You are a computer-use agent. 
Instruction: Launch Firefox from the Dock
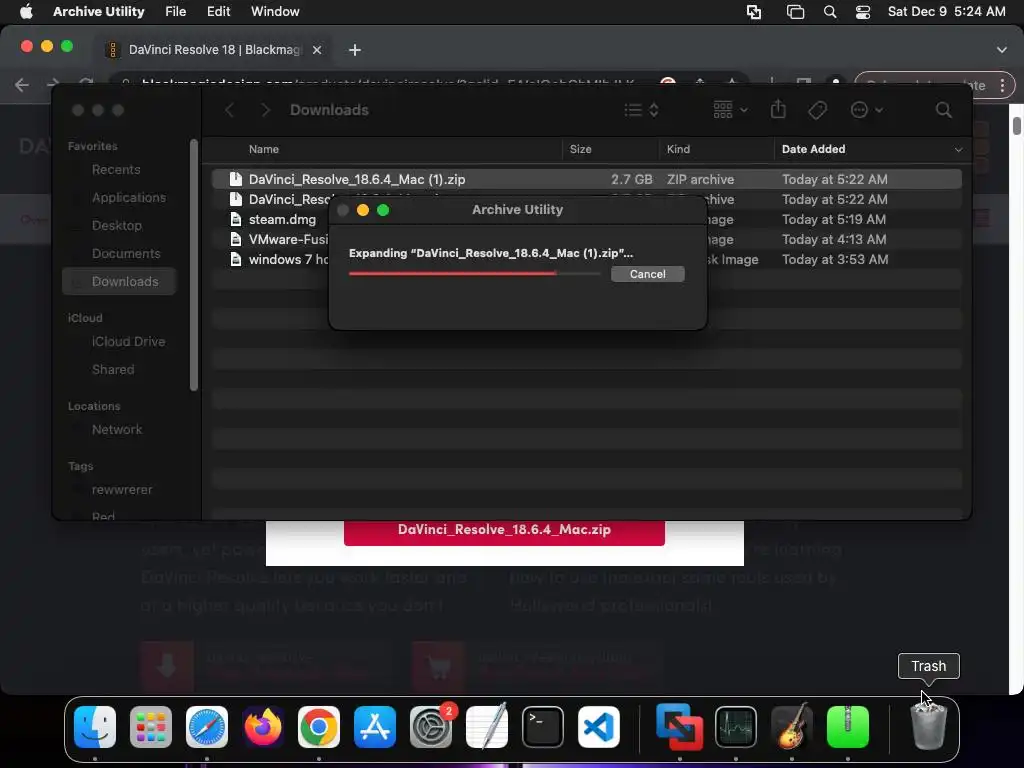(263, 727)
